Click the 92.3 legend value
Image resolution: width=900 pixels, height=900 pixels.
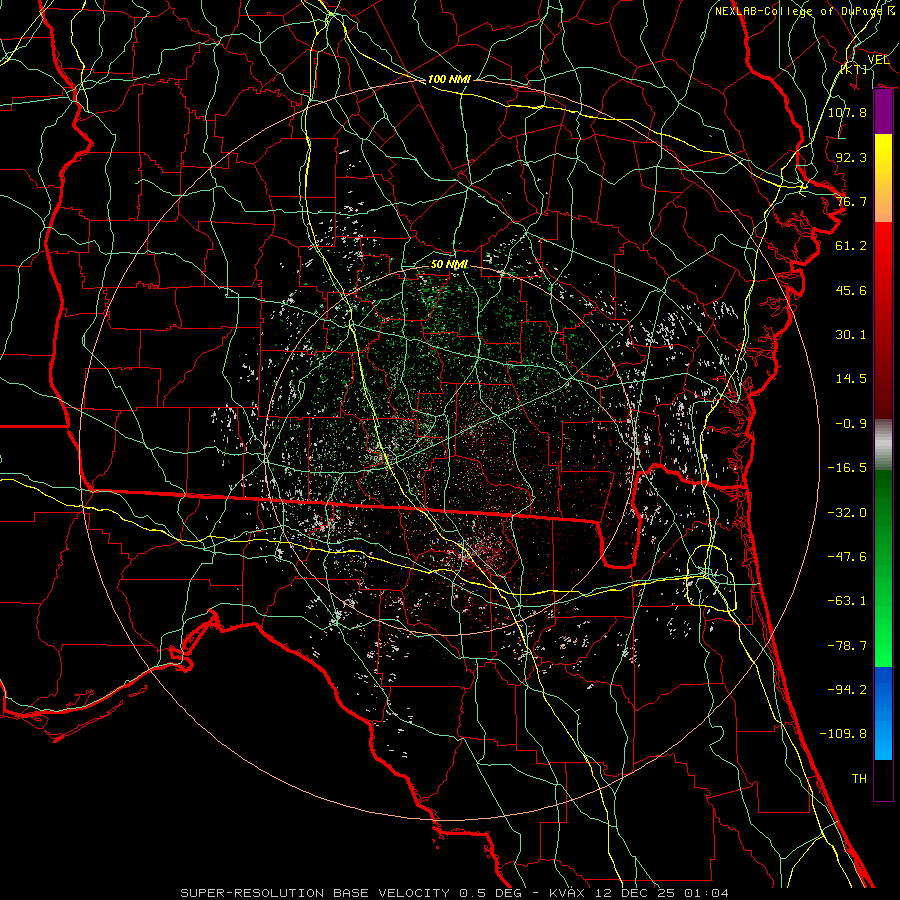coord(851,157)
